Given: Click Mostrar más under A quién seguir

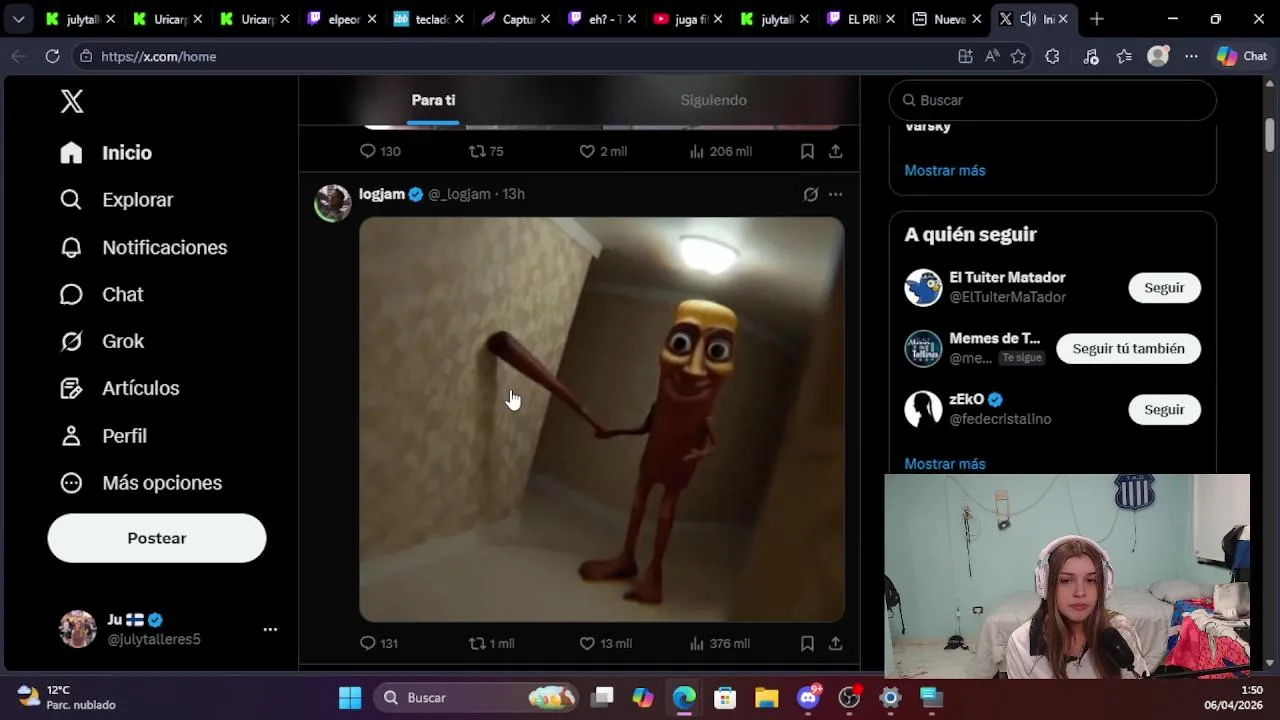Looking at the screenshot, I should (945, 464).
